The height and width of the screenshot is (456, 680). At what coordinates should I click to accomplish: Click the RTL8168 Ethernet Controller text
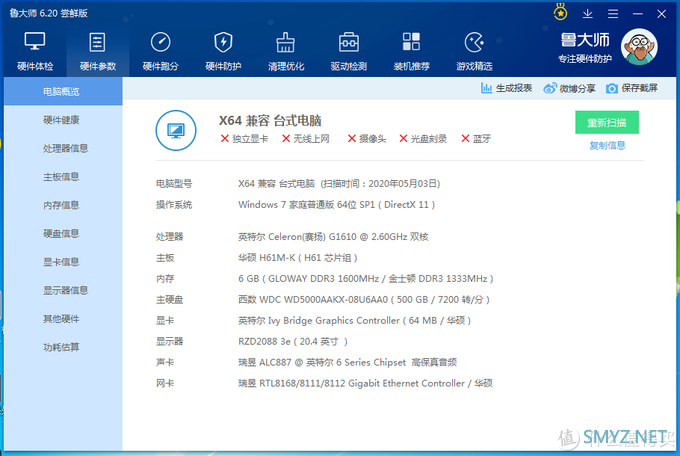[x=365, y=383]
